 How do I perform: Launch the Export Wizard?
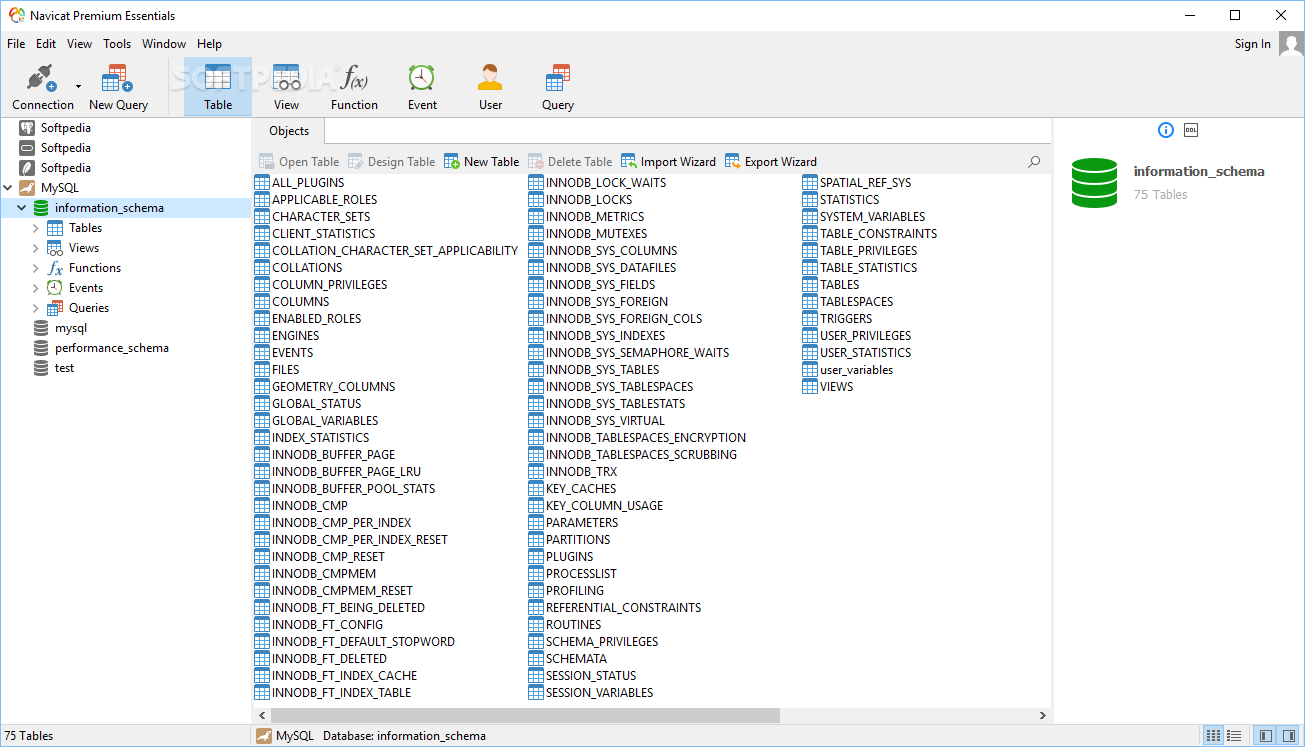(x=771, y=161)
